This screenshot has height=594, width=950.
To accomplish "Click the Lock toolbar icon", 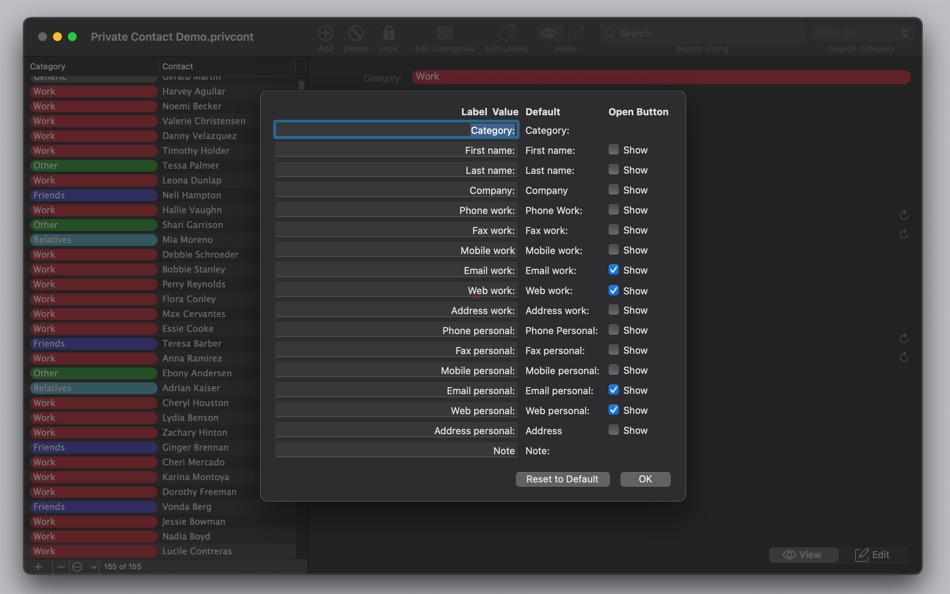I will tap(388, 33).
